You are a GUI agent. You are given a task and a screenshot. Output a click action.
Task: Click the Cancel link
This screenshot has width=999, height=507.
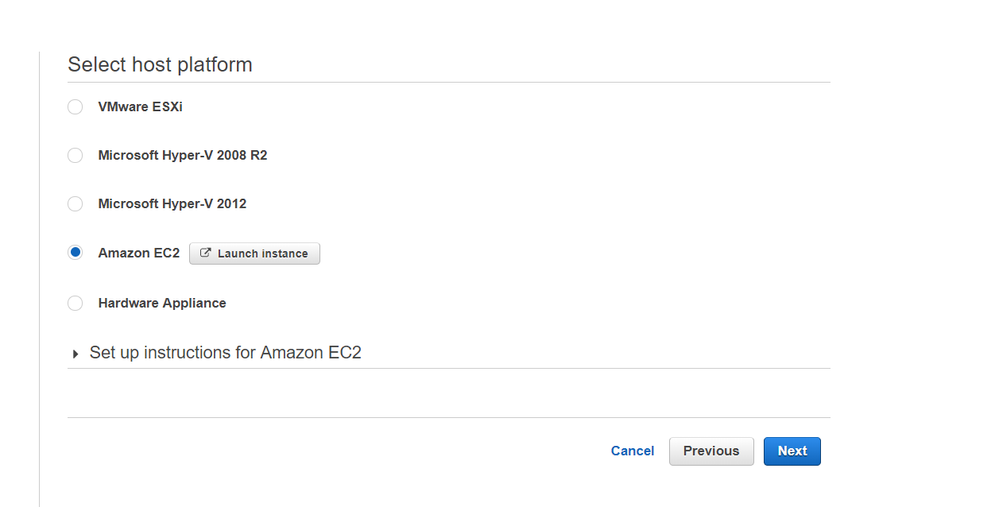(632, 451)
